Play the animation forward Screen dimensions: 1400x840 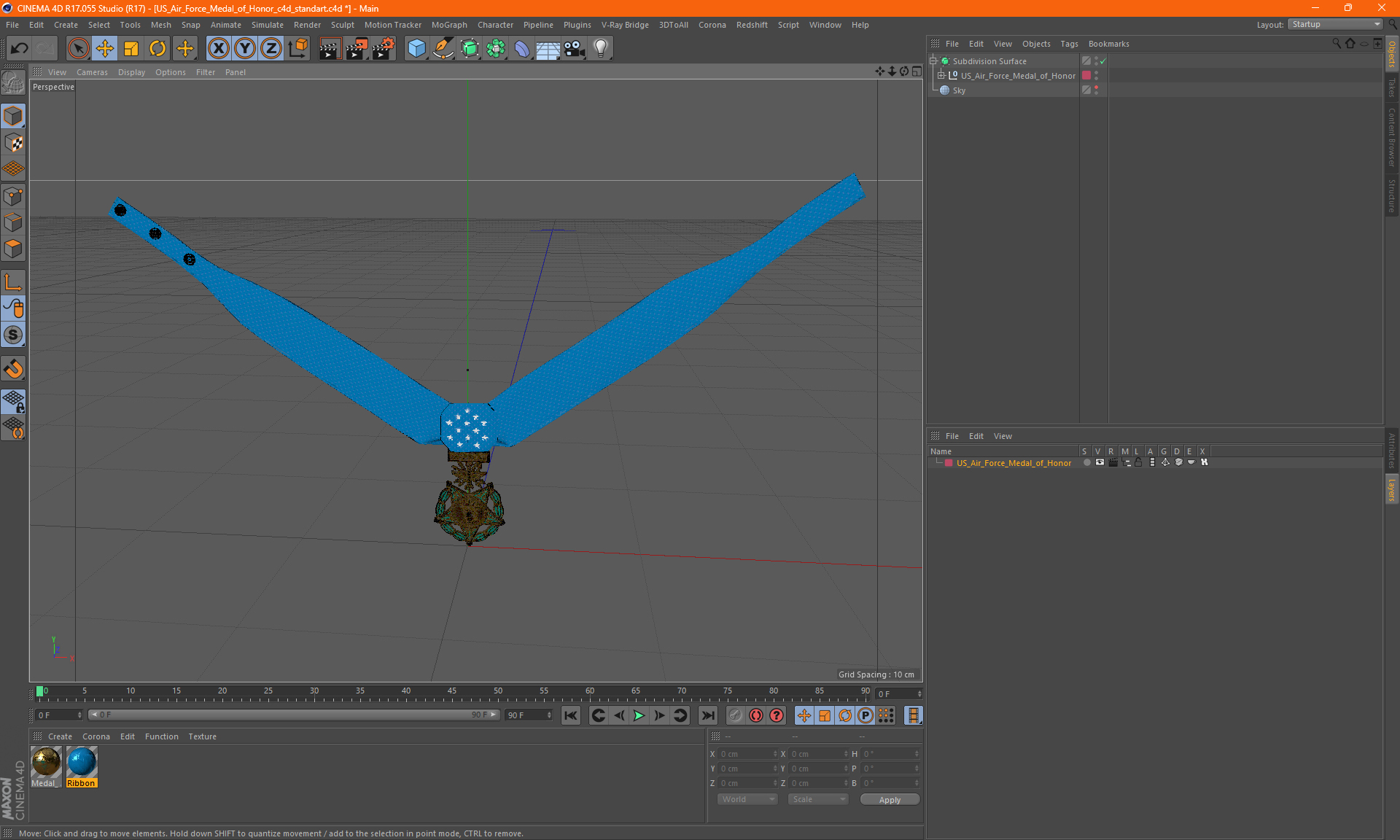click(639, 715)
